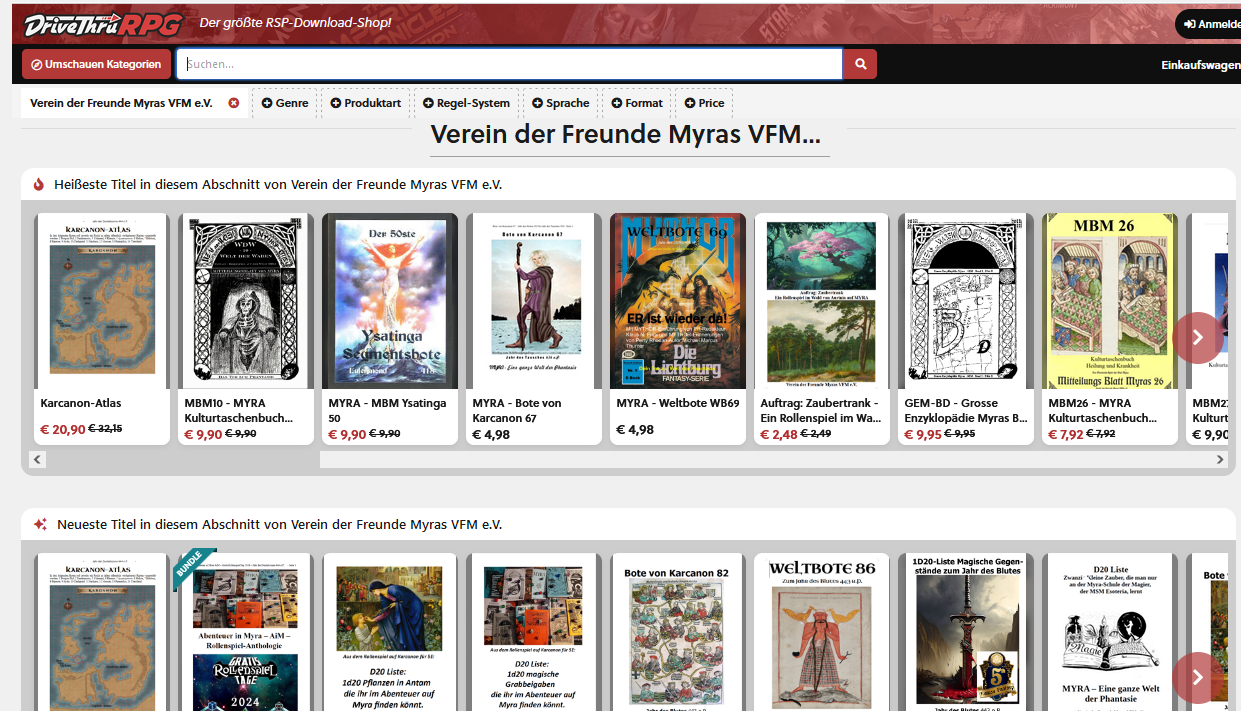
Task: Open the MBM10 Welt der Waben cover
Action: click(246, 301)
